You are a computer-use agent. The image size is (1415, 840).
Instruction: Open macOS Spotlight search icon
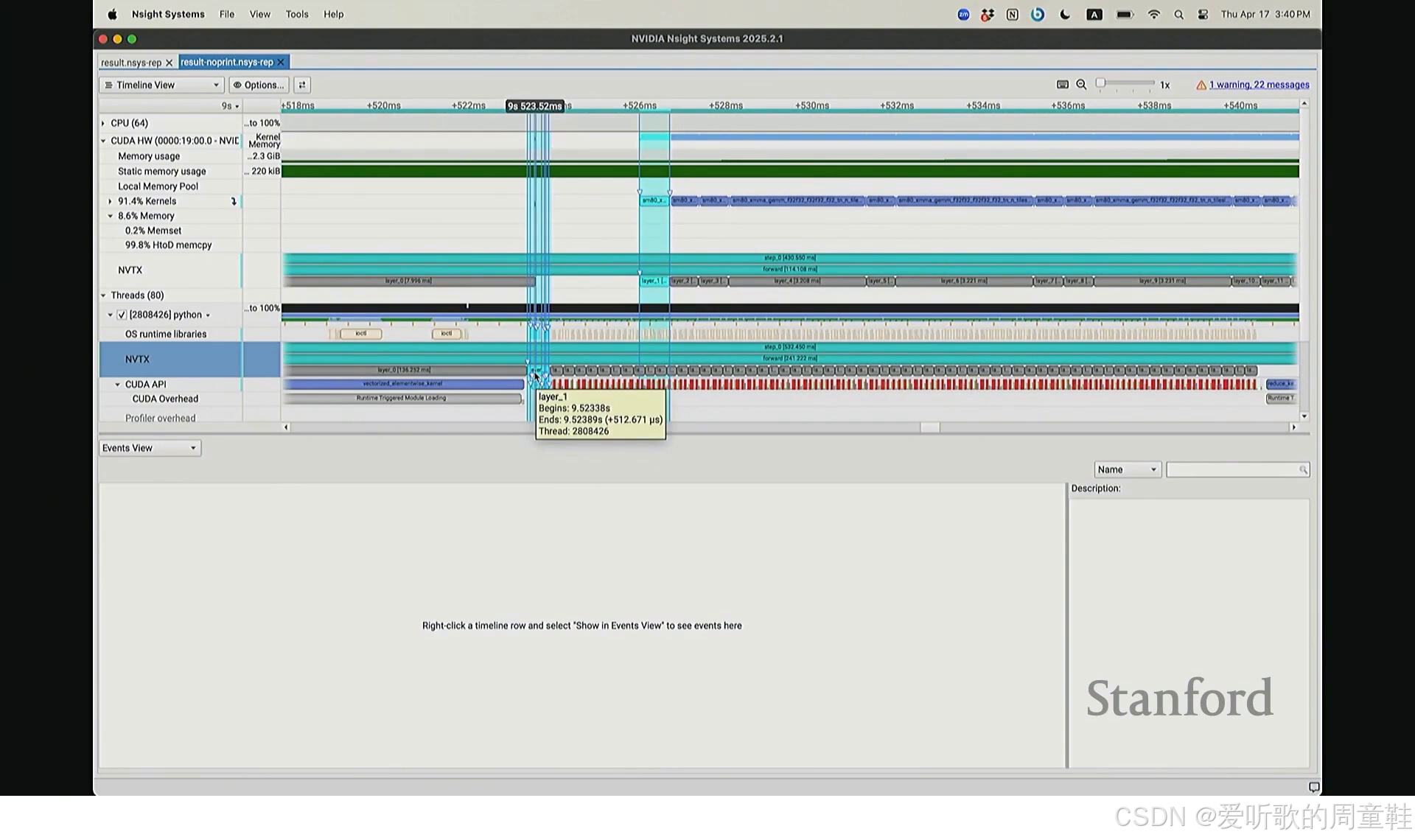tap(1178, 15)
